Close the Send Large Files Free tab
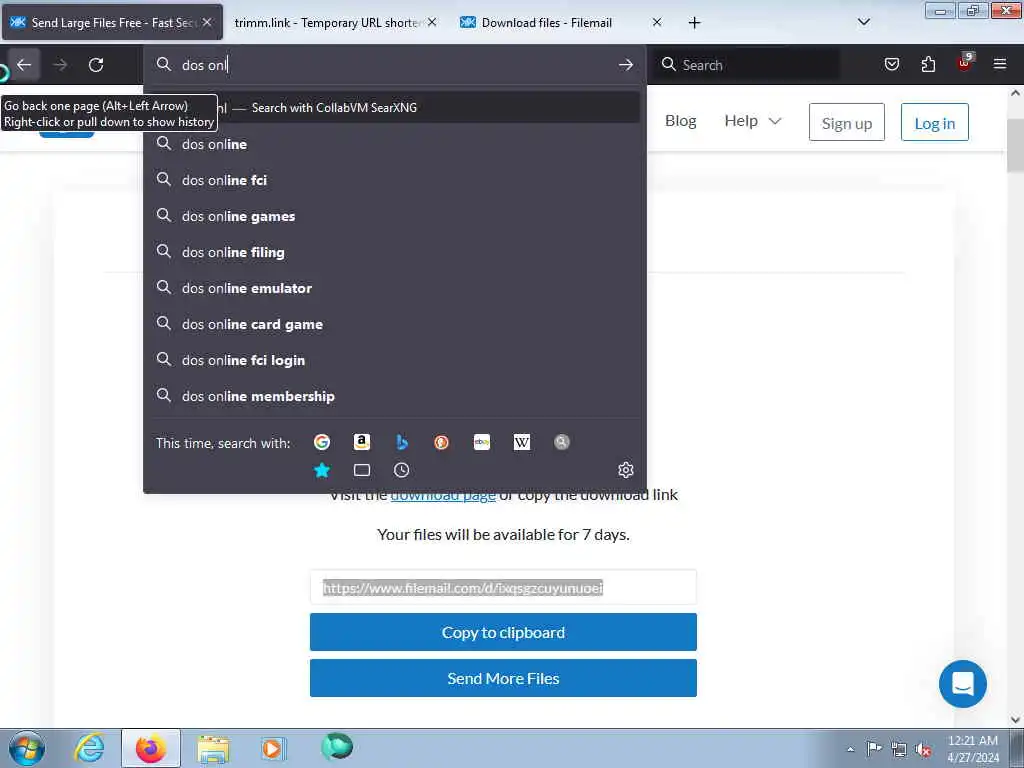The image size is (1024, 768). click(207, 22)
